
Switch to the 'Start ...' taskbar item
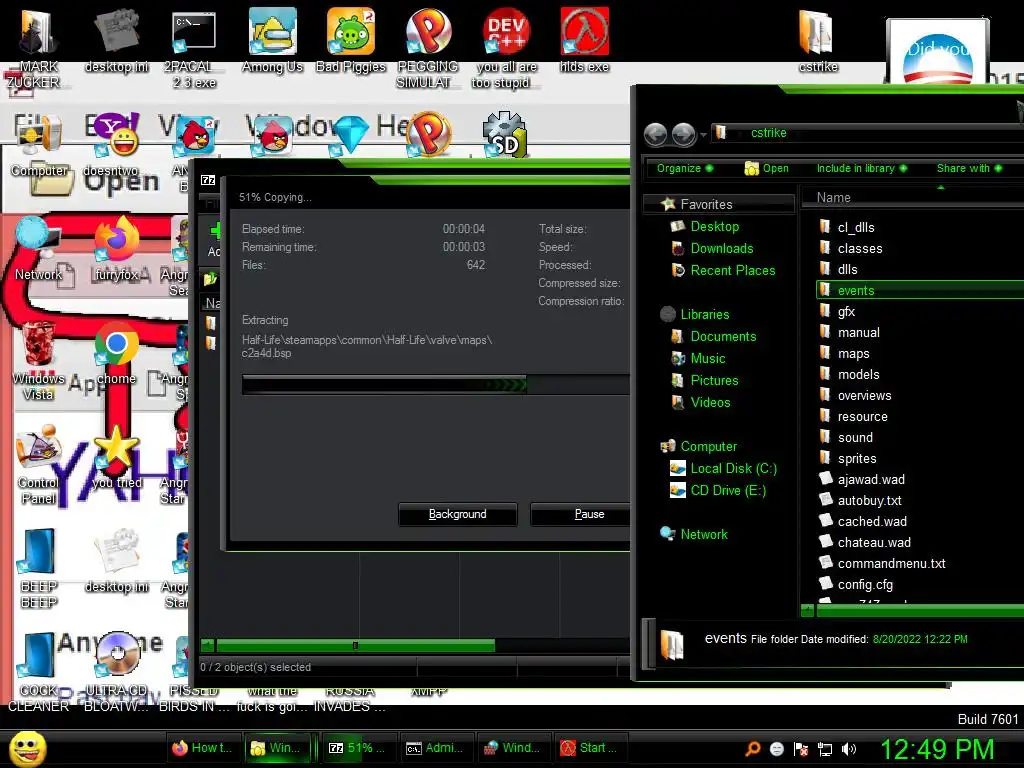point(589,748)
